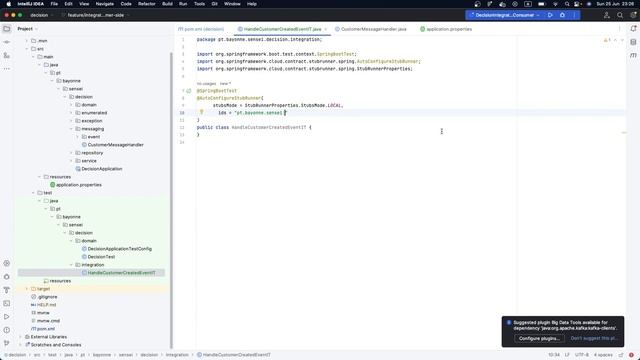The image size is (640, 360).
Task: Click Don't suggest this plugin link
Action: pyautogui.click(x=593, y=338)
